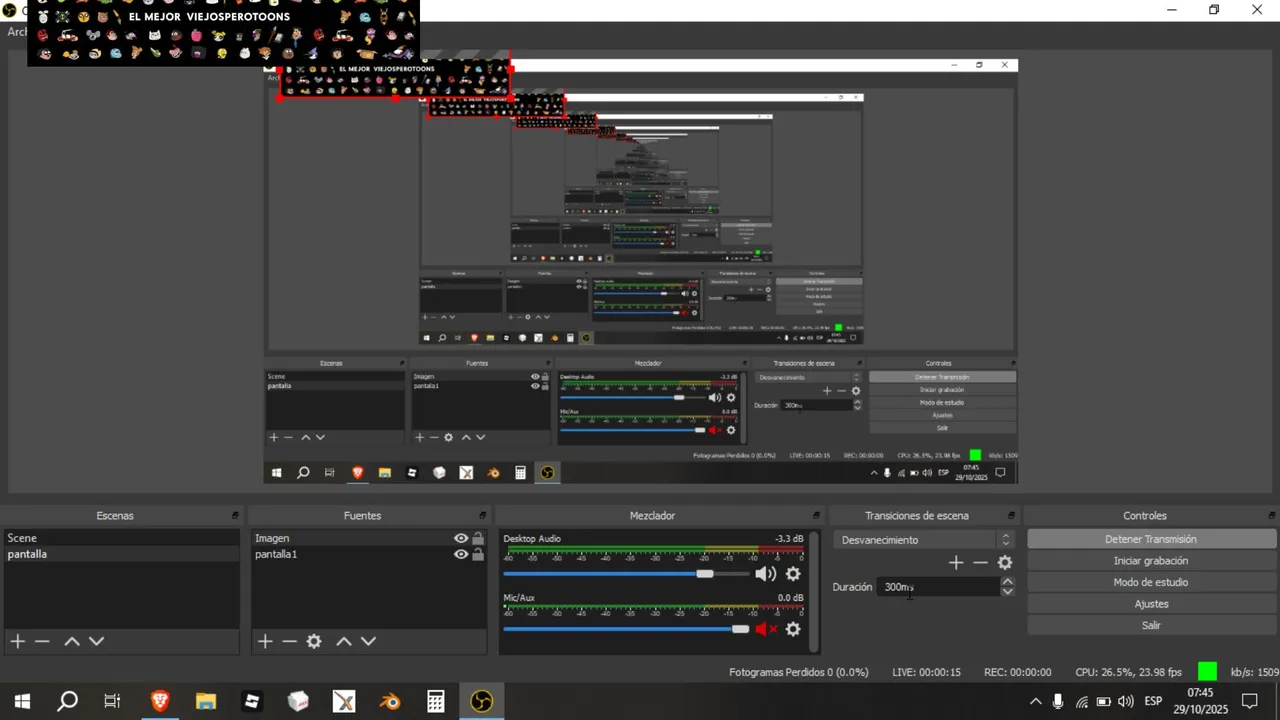The width and height of the screenshot is (1280, 720).
Task: Open the Mic/Aux settings gear
Action: 793,629
